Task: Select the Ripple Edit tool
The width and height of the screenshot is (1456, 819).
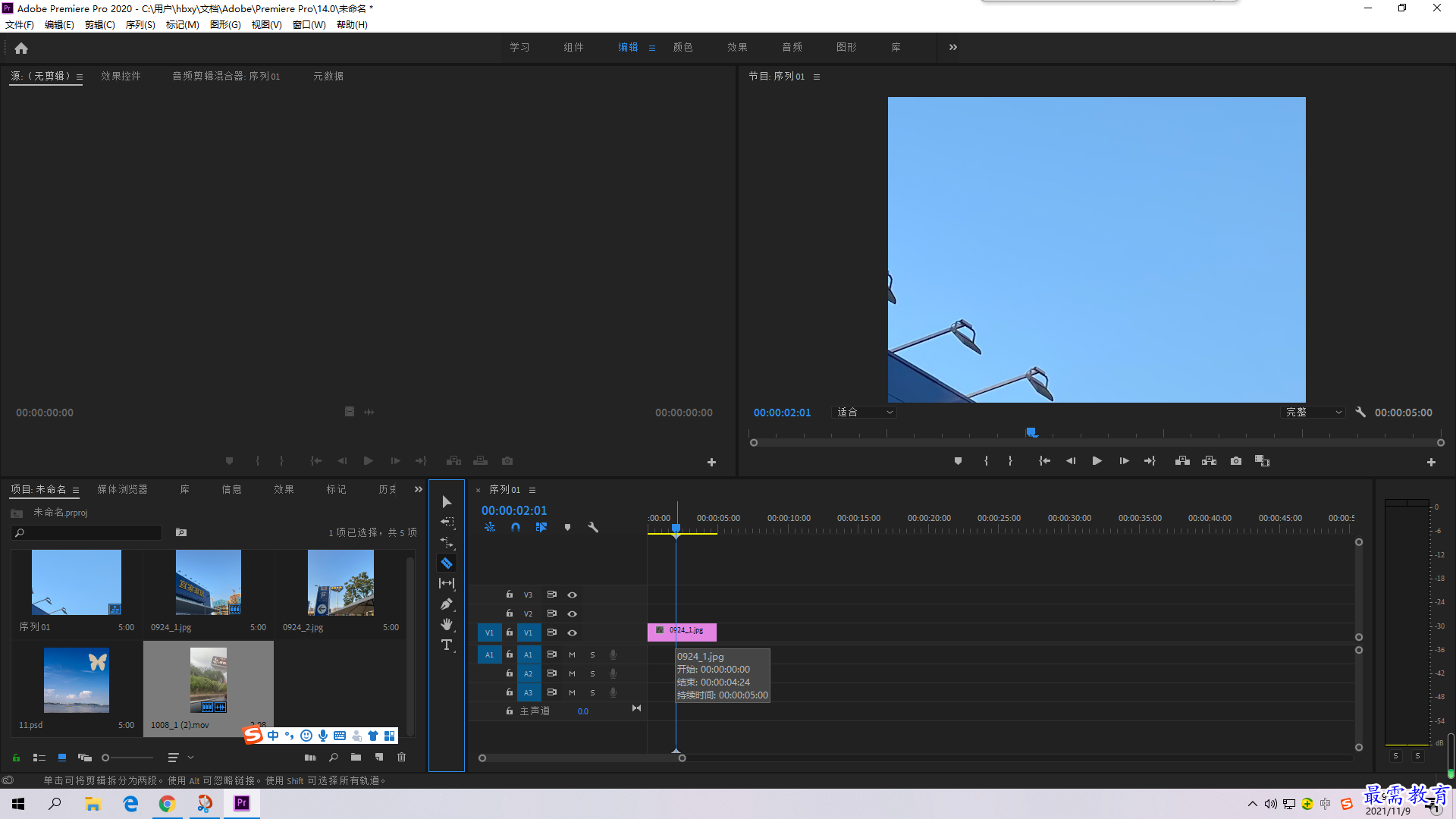Action: point(447,543)
